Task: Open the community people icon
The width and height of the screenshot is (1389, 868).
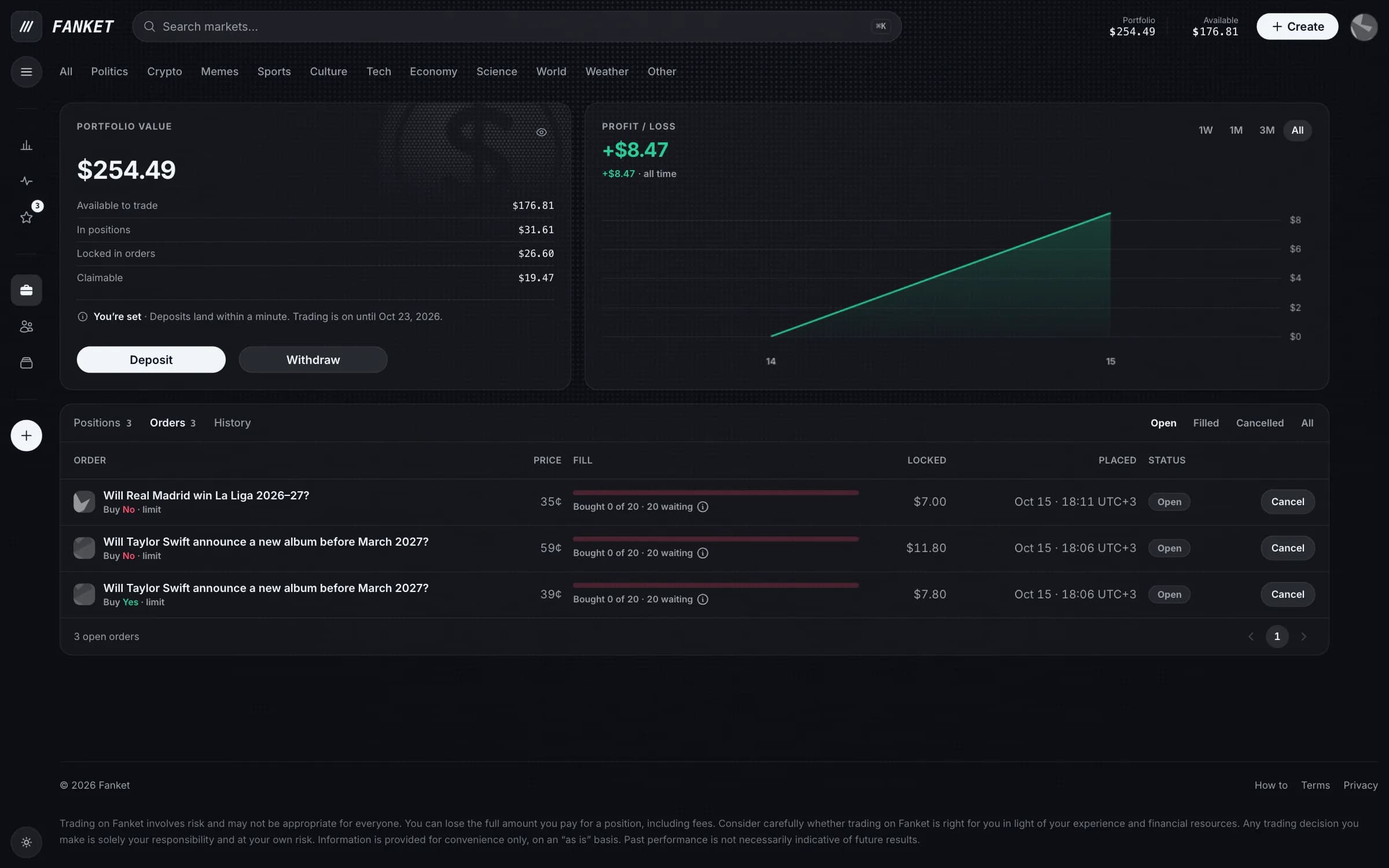Action: point(26,326)
